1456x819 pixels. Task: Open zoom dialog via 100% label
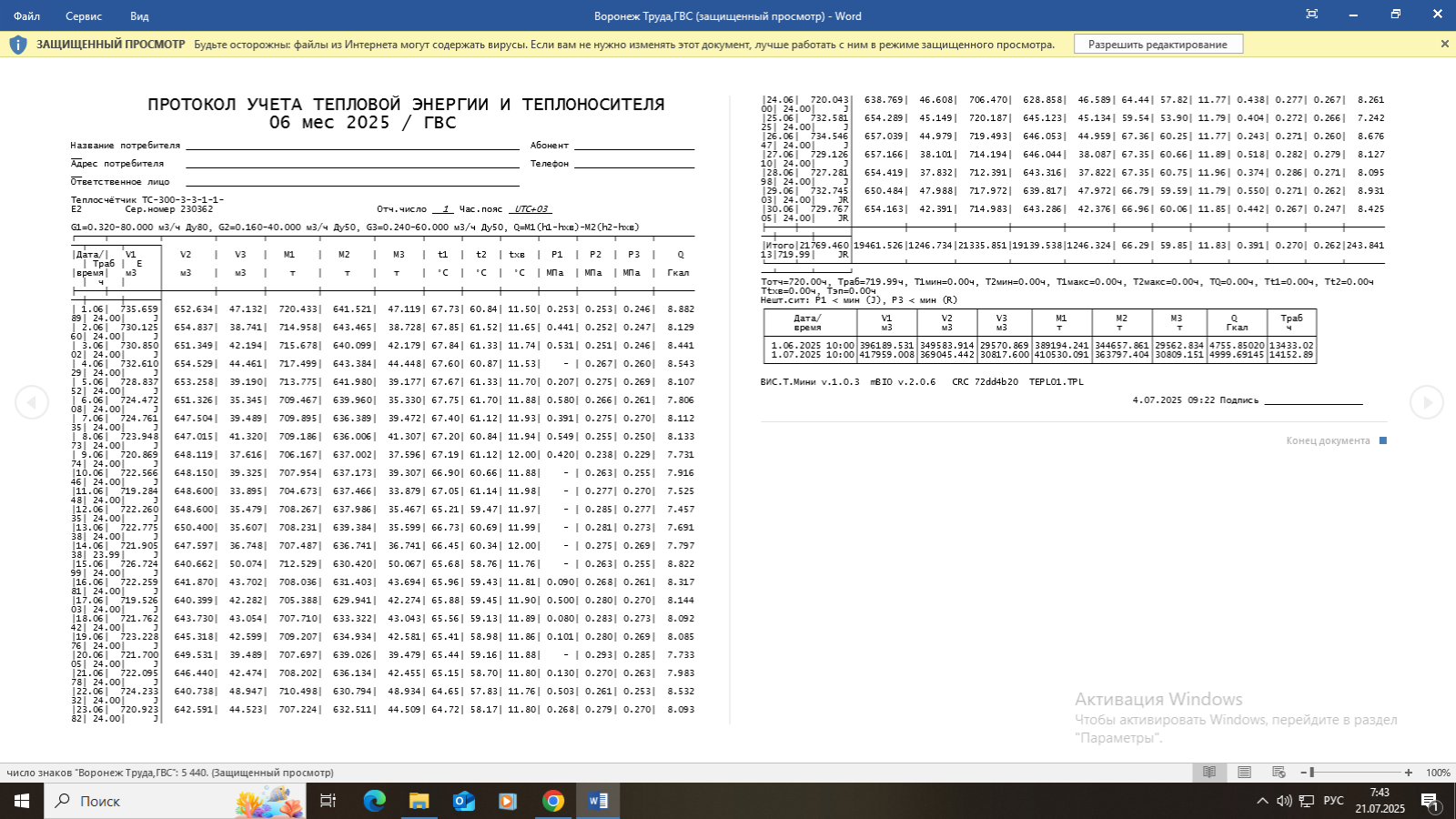pyautogui.click(x=1438, y=773)
